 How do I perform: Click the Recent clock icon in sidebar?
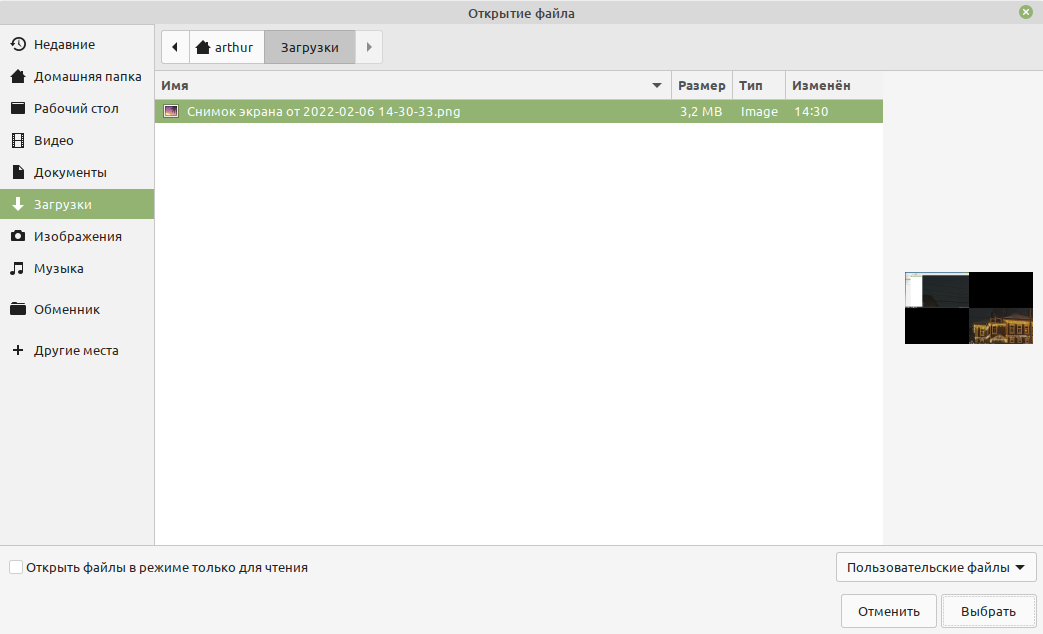tap(18, 45)
